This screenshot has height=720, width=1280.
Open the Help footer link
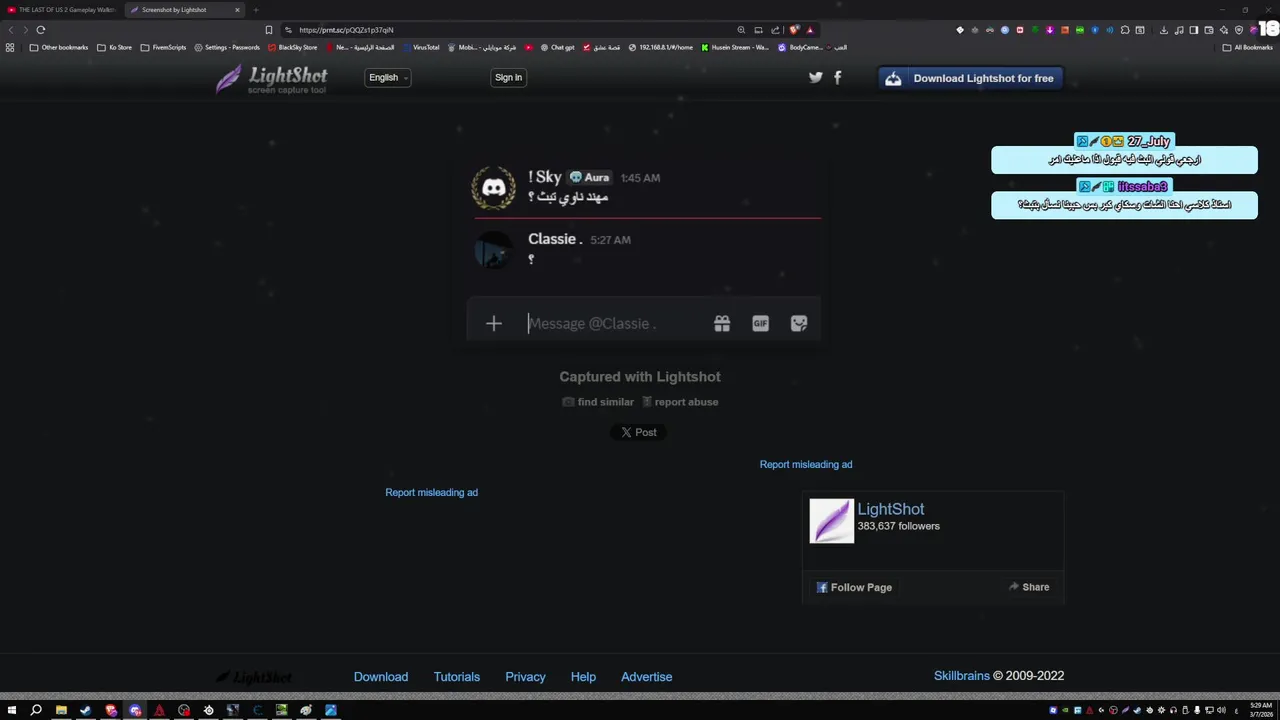click(583, 677)
